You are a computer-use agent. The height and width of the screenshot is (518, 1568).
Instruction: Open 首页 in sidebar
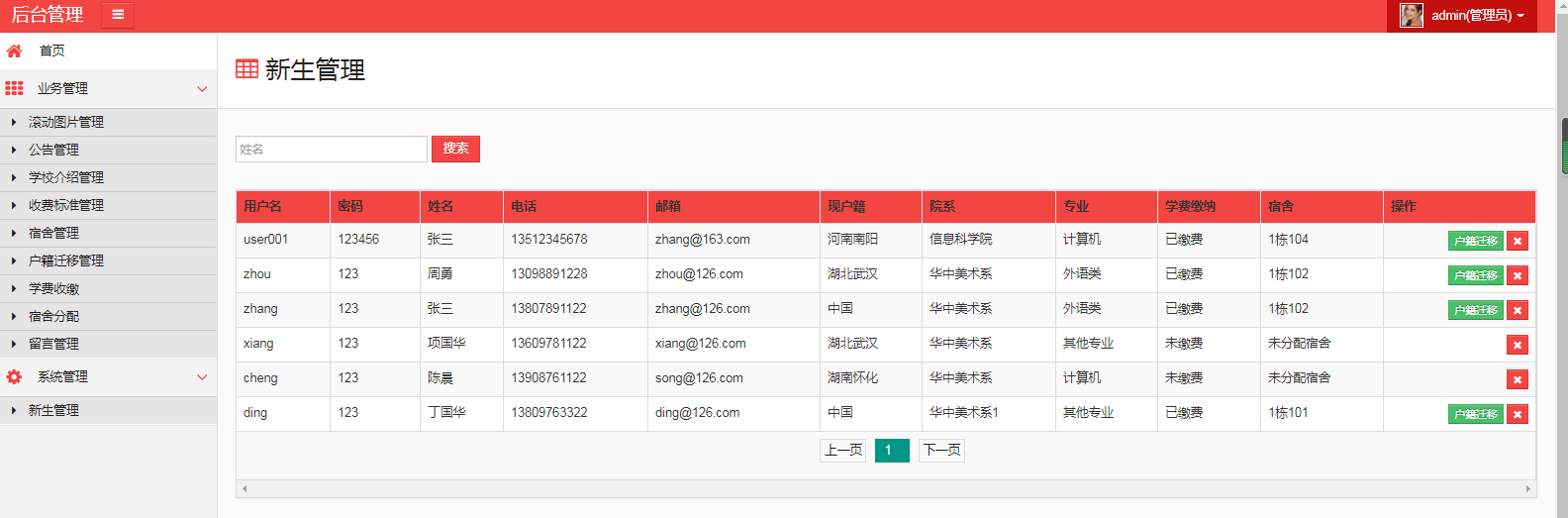coord(109,52)
